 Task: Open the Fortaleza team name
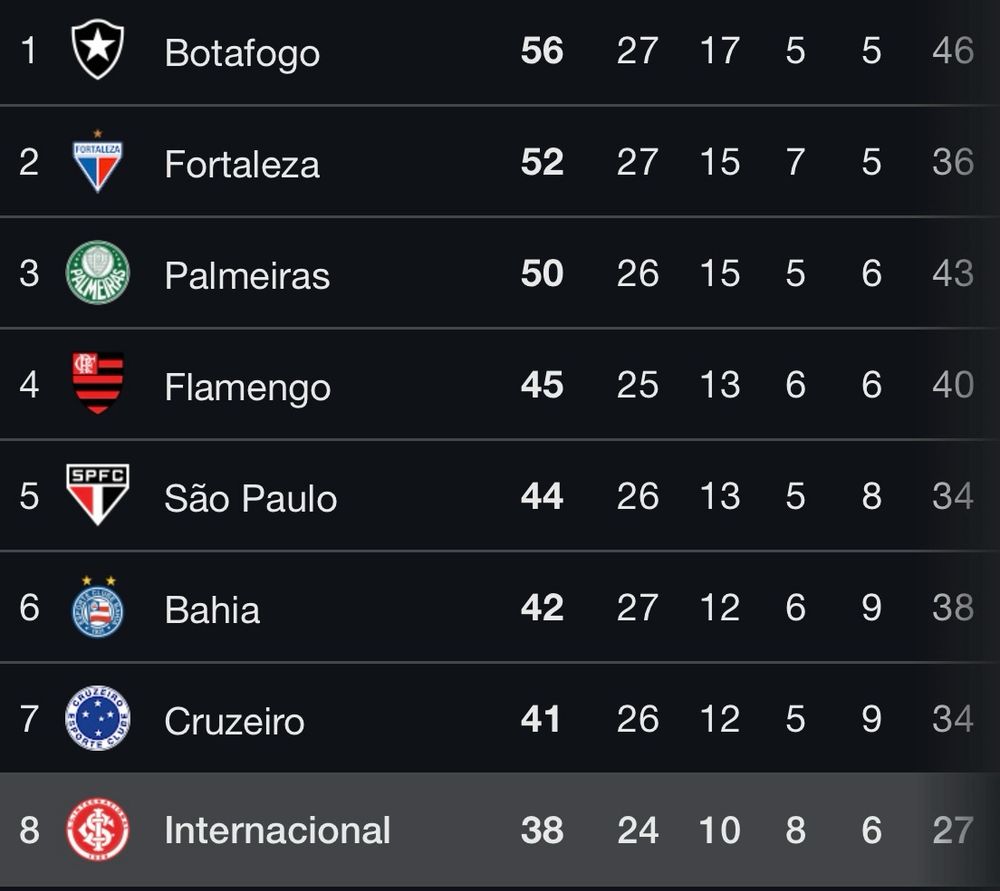(242, 165)
